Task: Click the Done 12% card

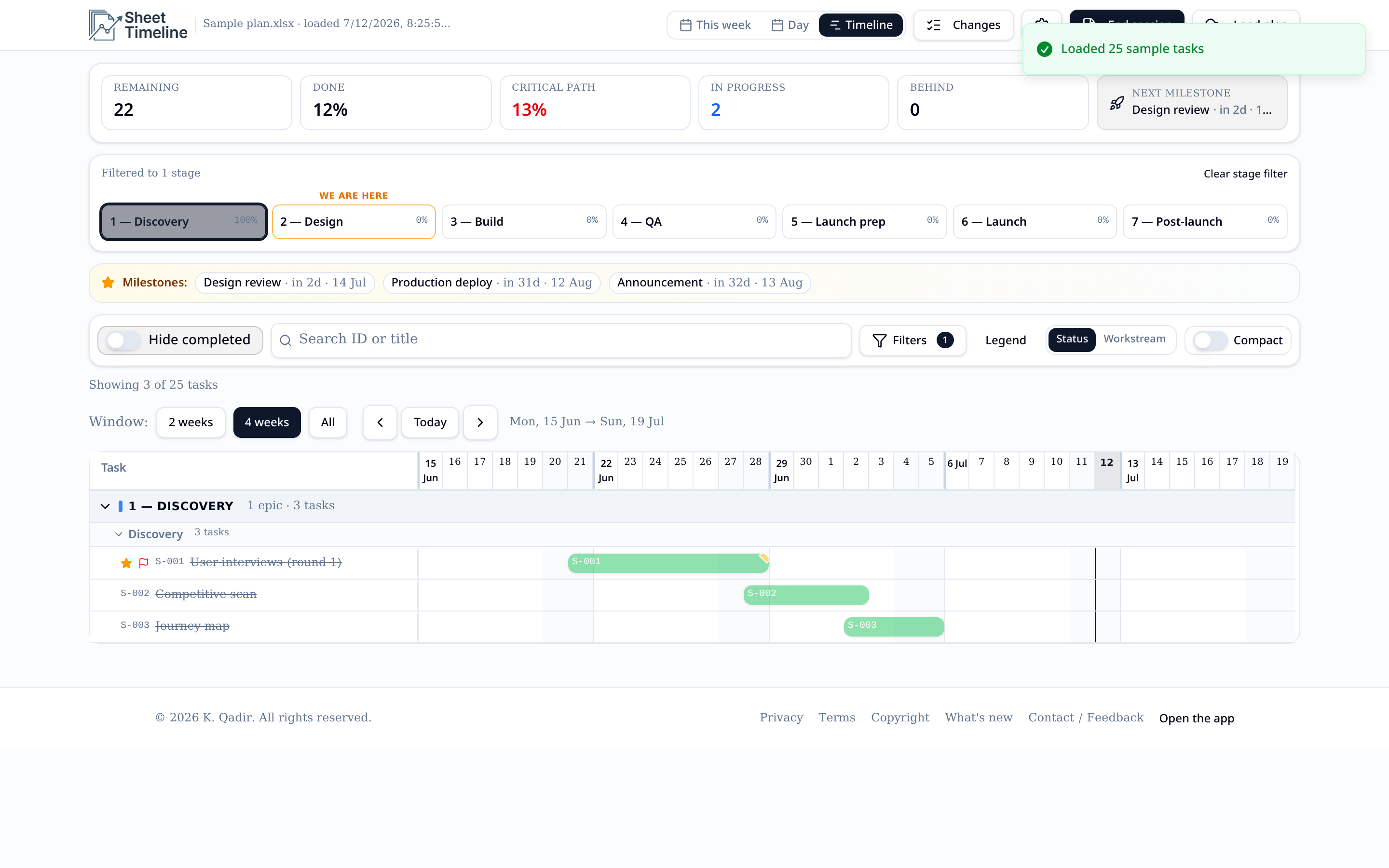Action: (x=395, y=103)
